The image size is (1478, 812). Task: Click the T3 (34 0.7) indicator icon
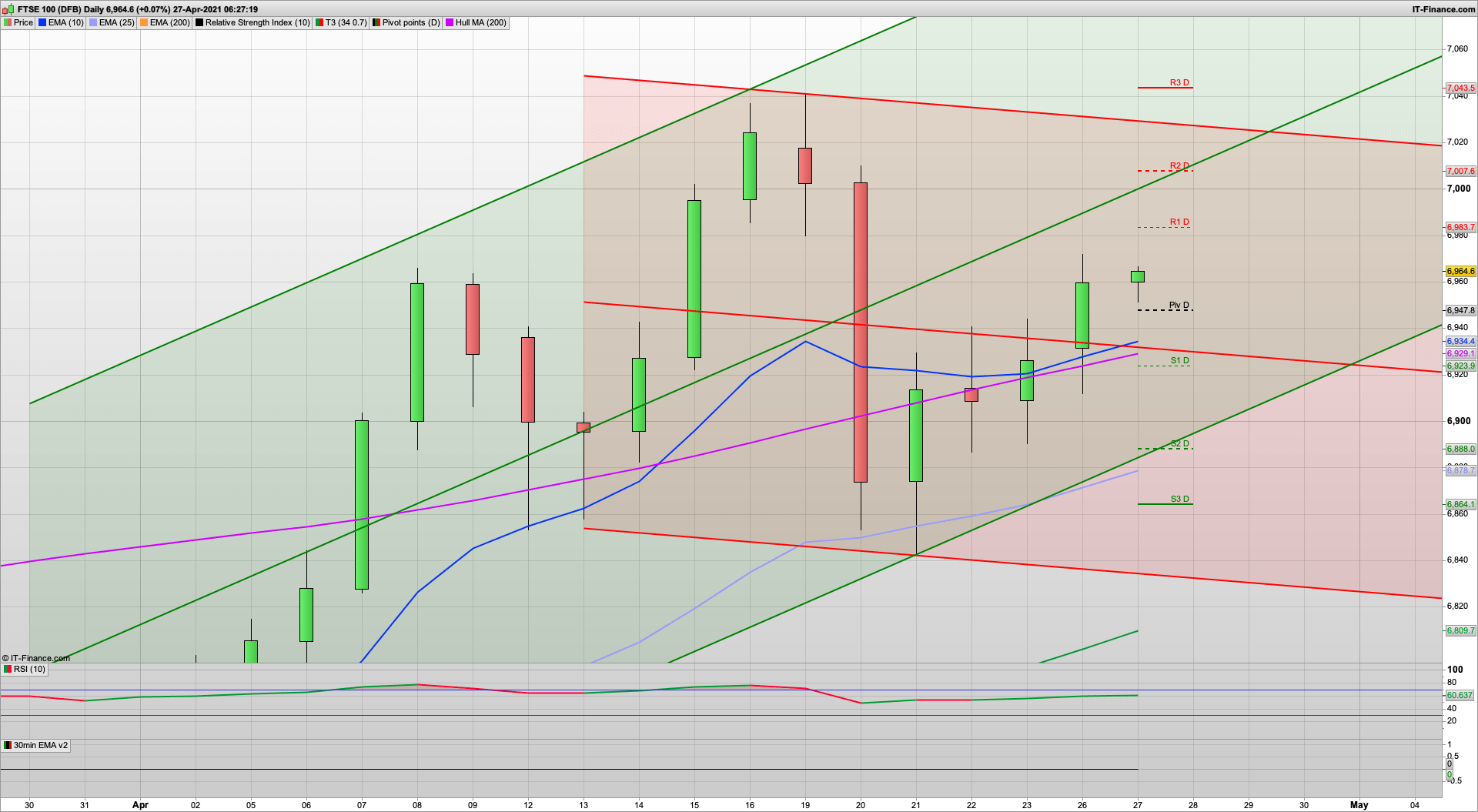pyautogui.click(x=318, y=22)
